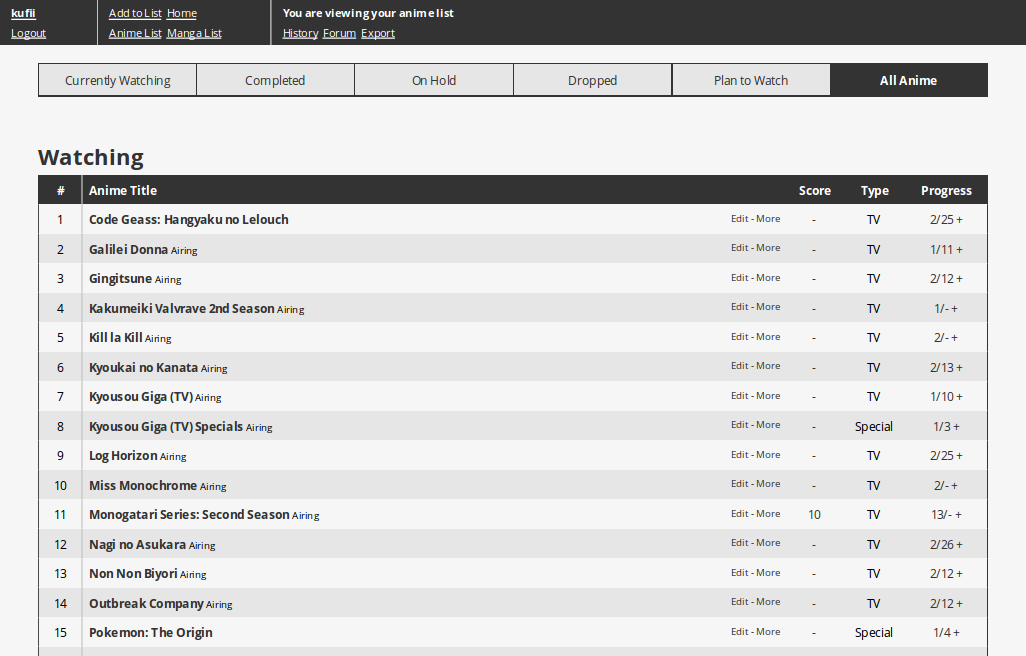Switch to the Completed tab
The height and width of the screenshot is (656, 1026).
tap(275, 80)
